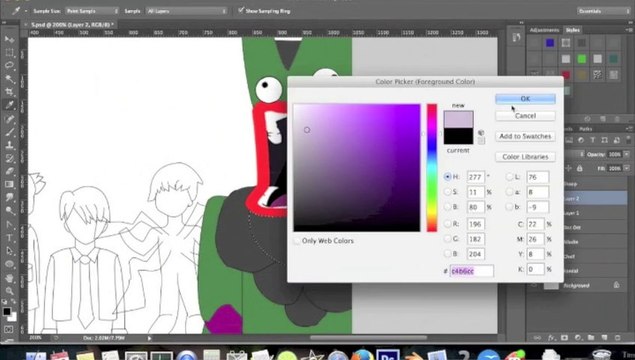
Task: Select the Hand tool
Action: [9, 278]
